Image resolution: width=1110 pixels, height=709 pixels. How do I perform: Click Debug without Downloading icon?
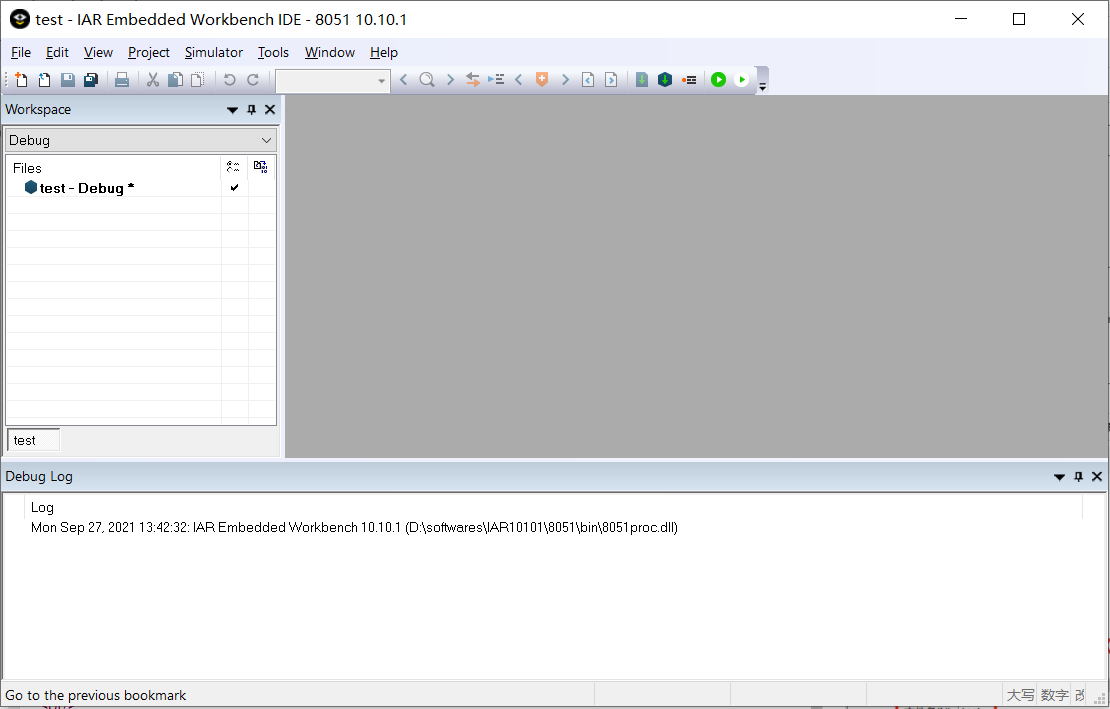click(x=741, y=80)
